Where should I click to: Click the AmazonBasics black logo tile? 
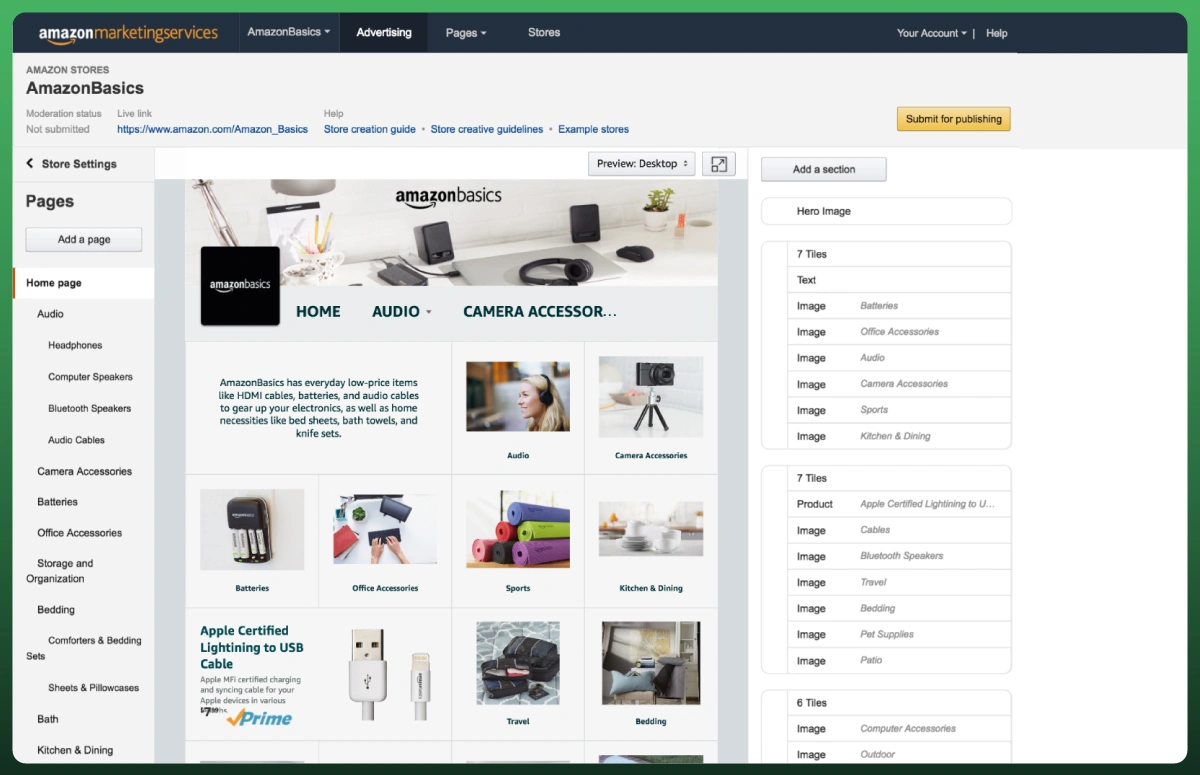[240, 286]
